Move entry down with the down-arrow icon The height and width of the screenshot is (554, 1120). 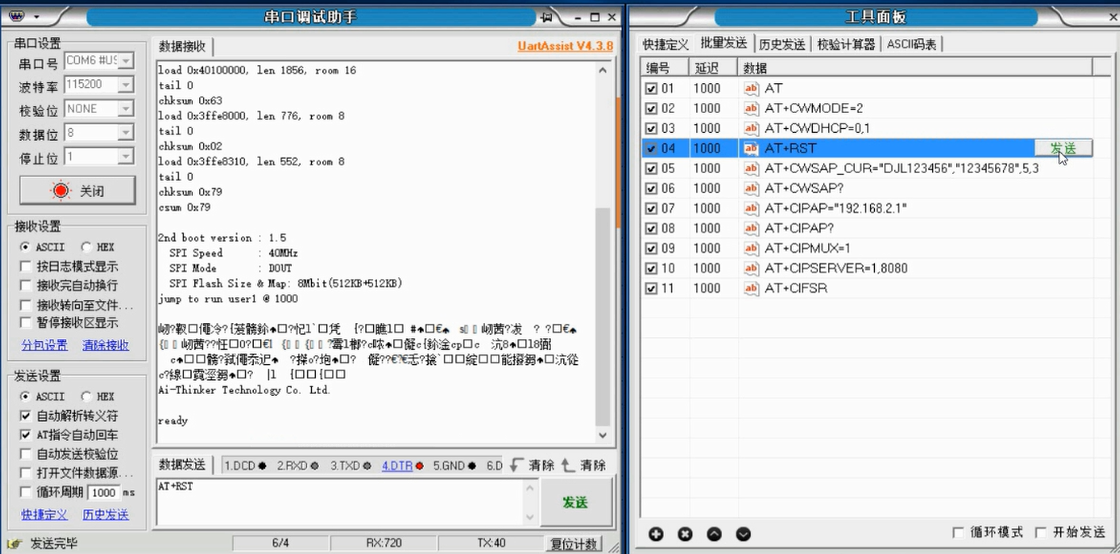tap(744, 534)
